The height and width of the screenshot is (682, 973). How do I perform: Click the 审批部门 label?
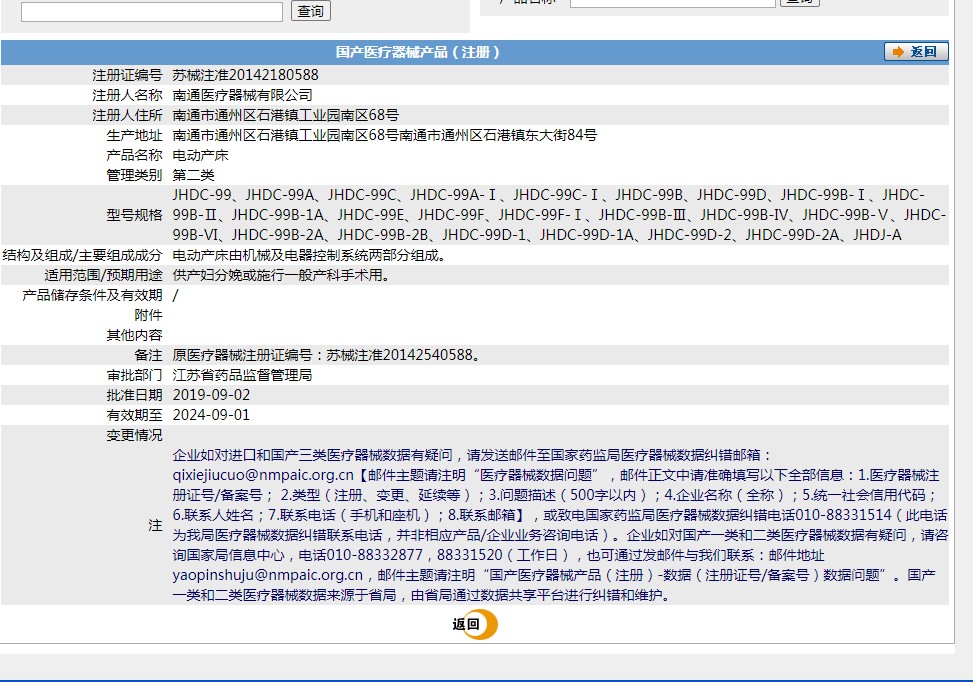click(134, 375)
